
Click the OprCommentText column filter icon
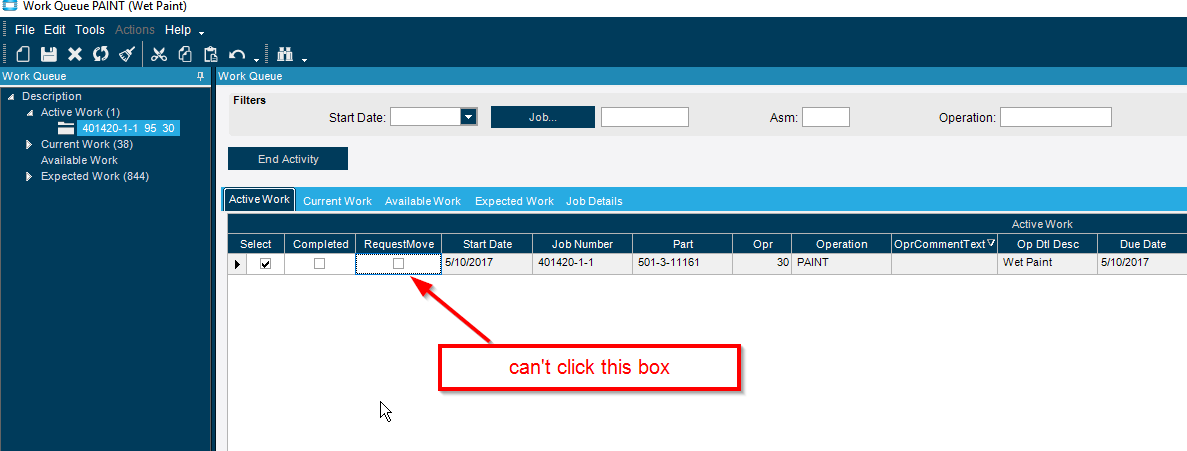991,243
